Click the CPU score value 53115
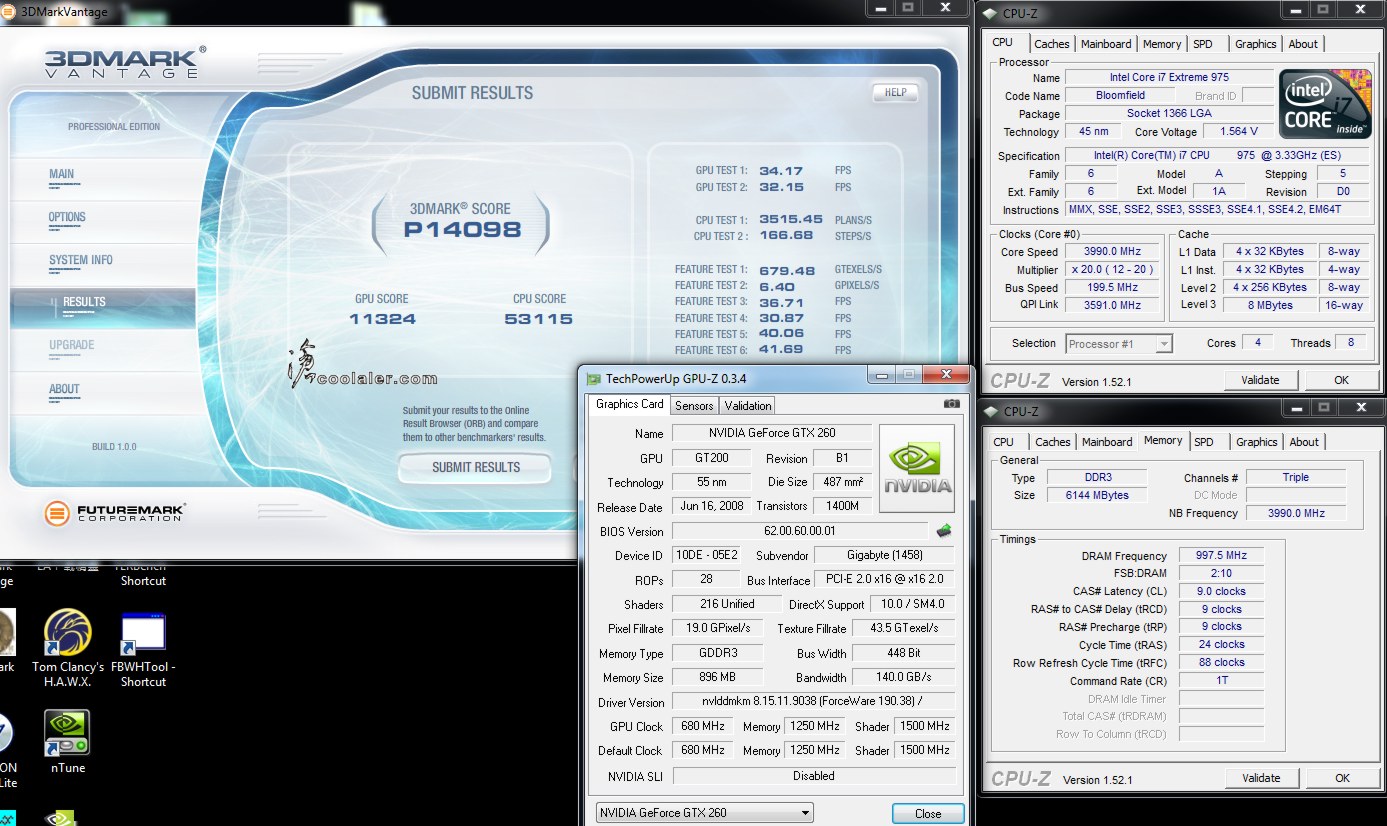The image size is (1387, 826). click(539, 319)
